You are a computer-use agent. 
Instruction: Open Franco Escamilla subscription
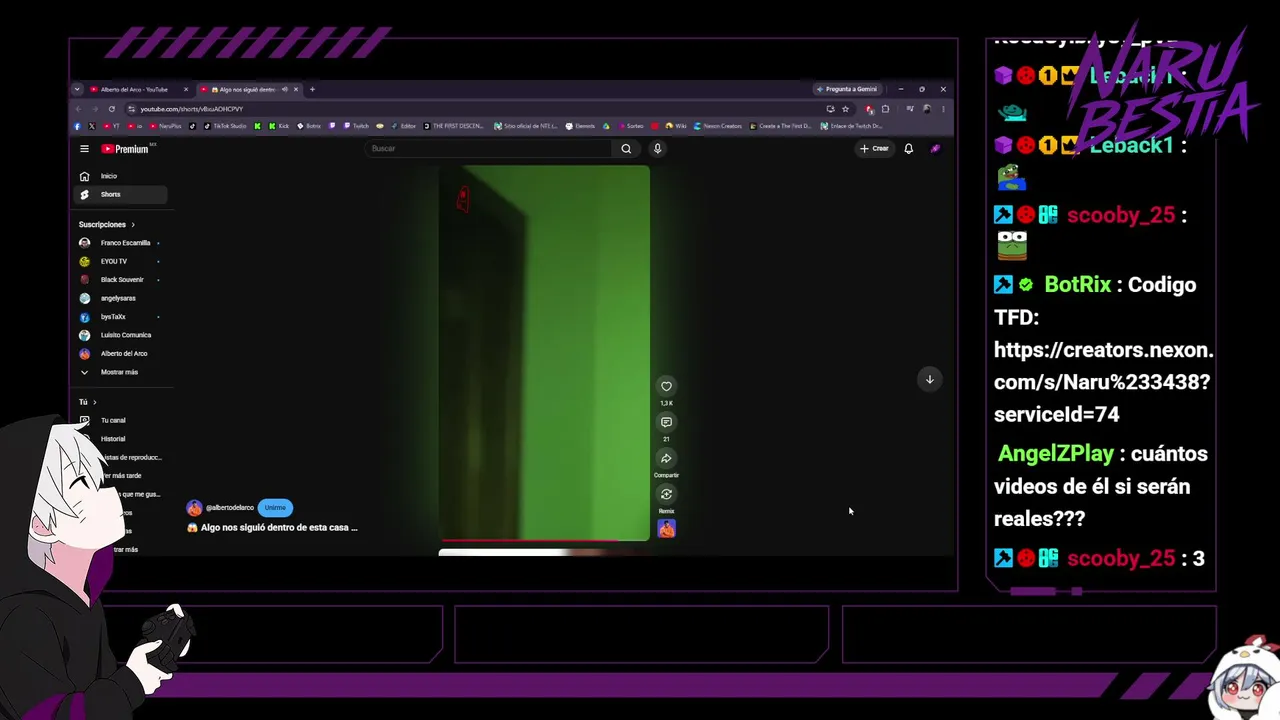pos(120,243)
